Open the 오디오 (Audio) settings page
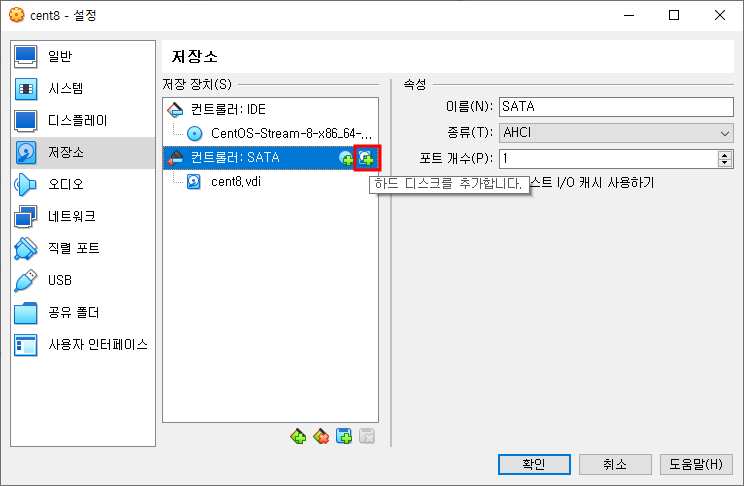 click(83, 185)
